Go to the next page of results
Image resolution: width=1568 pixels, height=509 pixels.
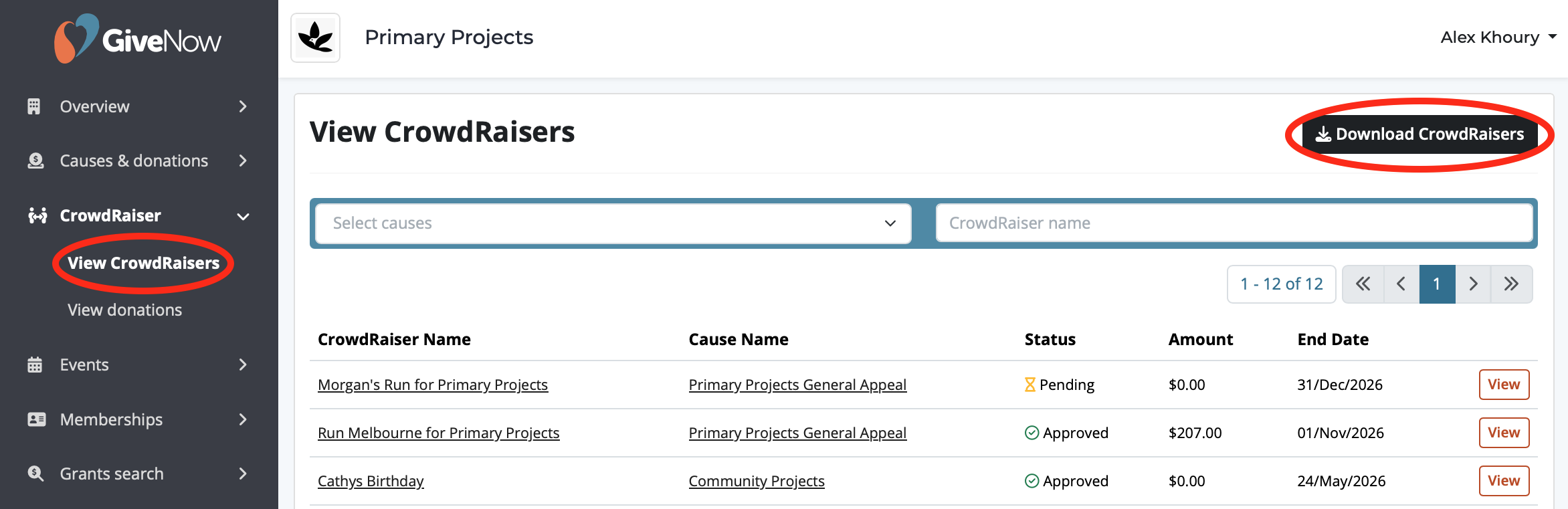pos(1473,284)
